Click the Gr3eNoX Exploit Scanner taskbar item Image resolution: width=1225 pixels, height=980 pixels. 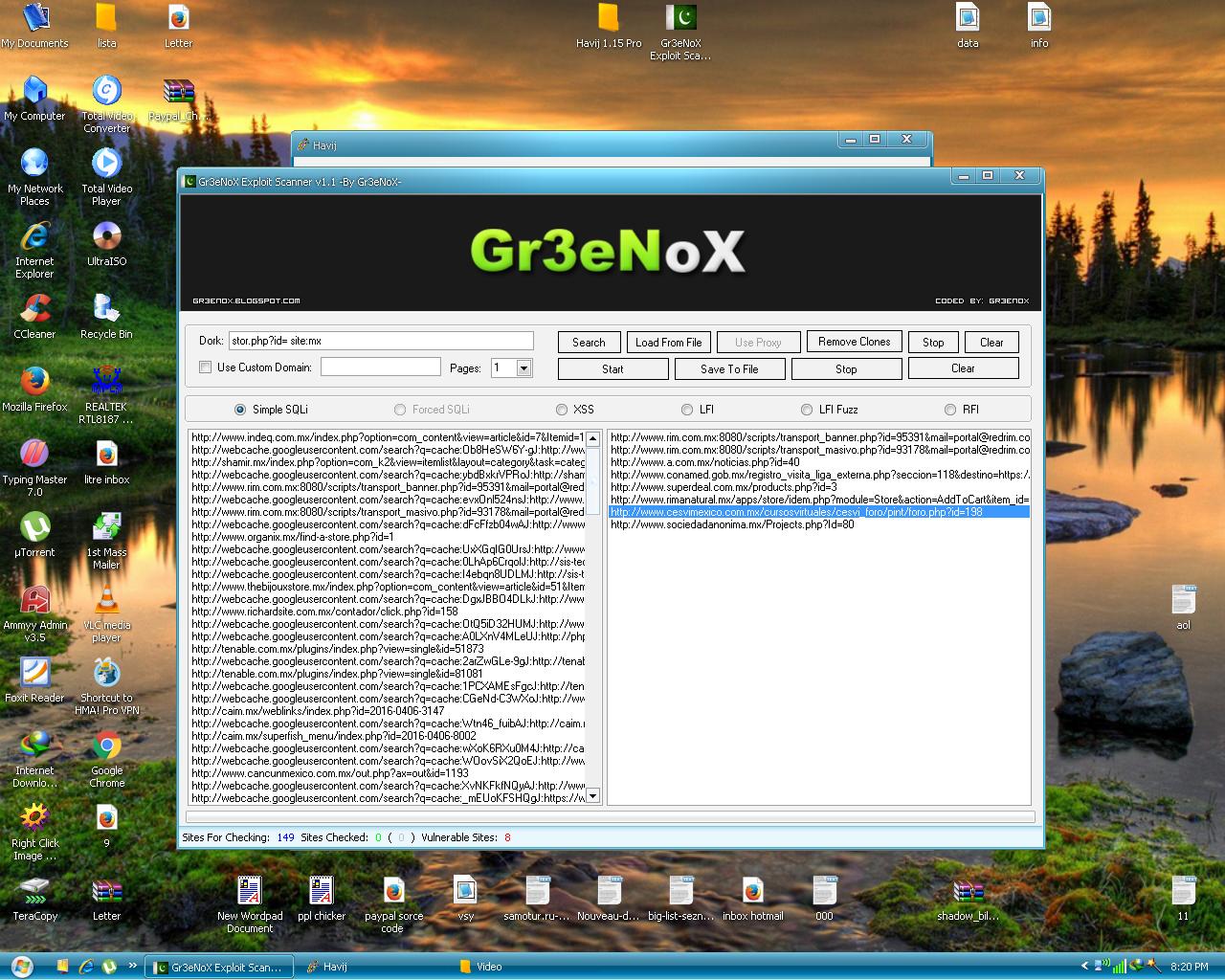(x=218, y=967)
